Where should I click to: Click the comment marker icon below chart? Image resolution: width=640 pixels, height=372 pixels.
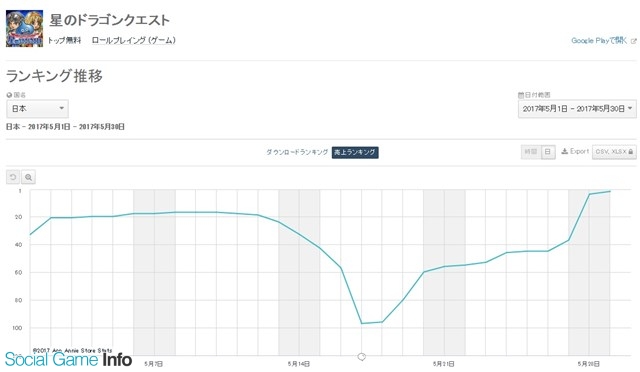click(x=361, y=357)
